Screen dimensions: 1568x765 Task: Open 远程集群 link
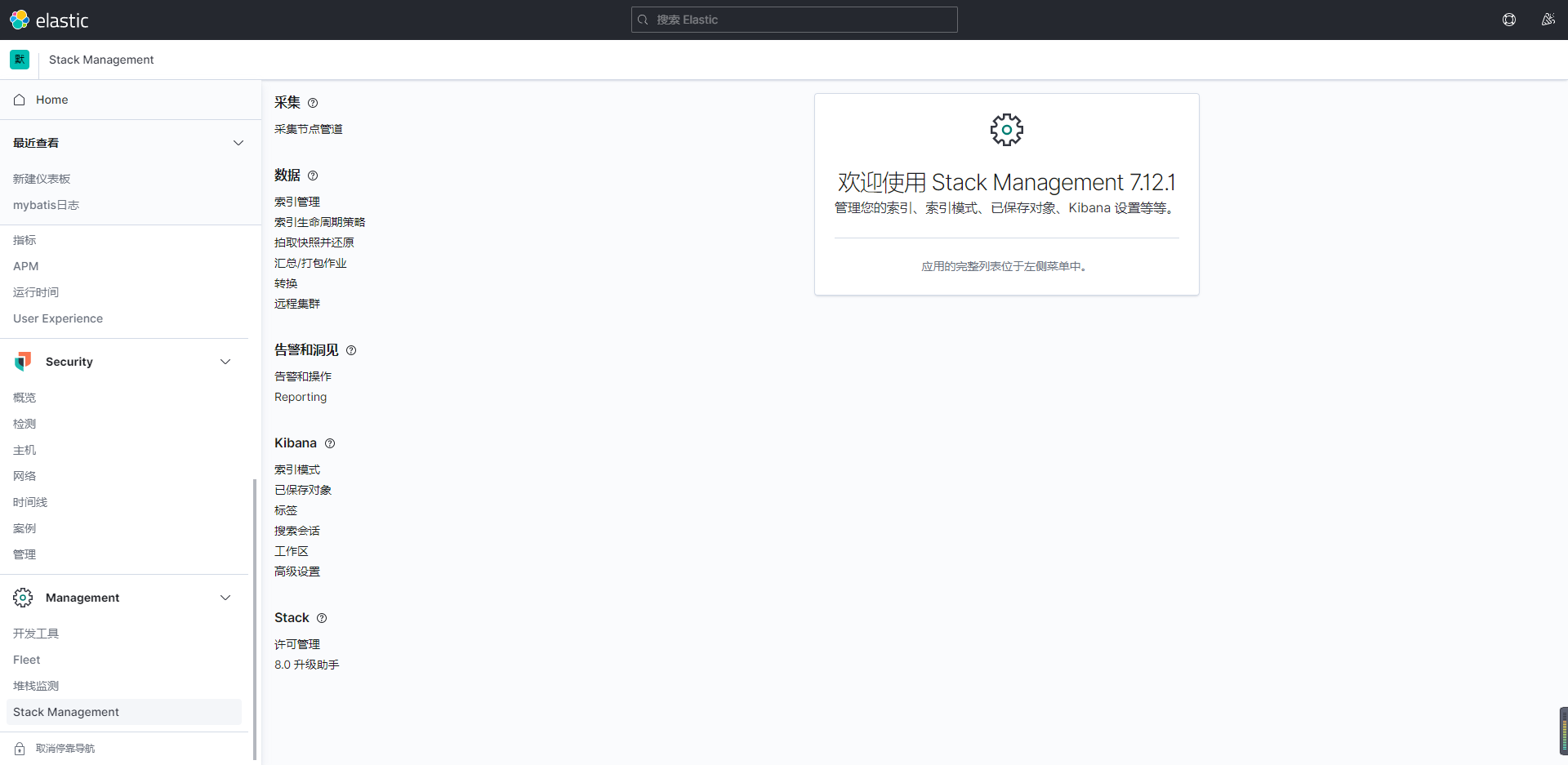[297, 304]
